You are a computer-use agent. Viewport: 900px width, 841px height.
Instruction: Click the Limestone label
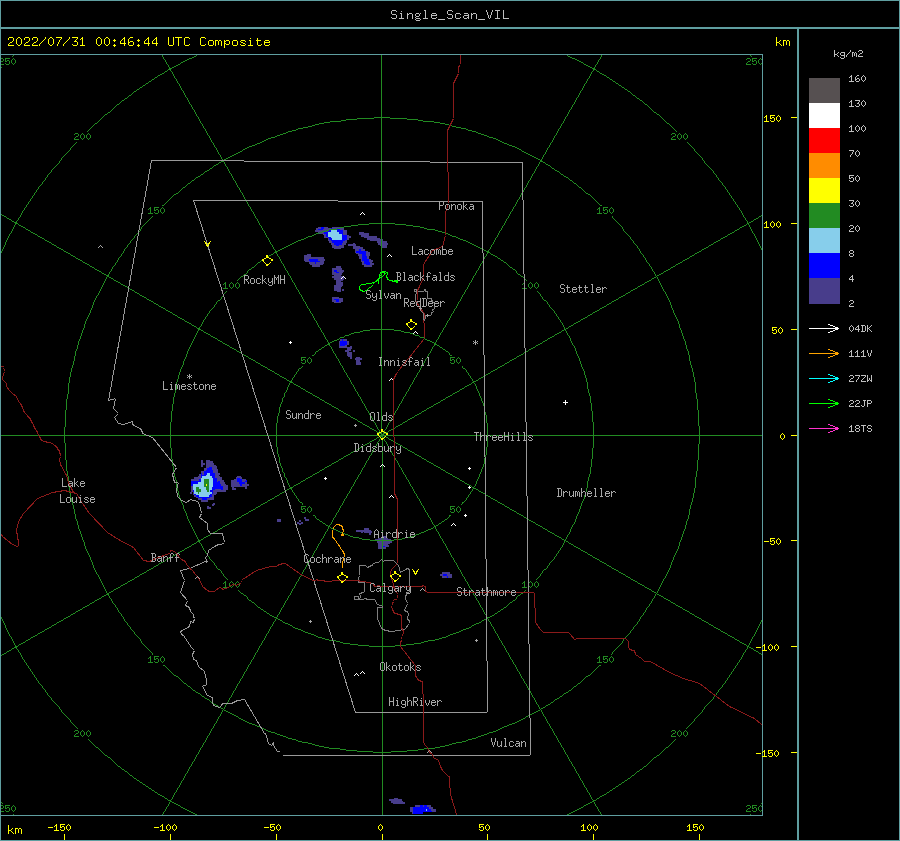point(189,386)
